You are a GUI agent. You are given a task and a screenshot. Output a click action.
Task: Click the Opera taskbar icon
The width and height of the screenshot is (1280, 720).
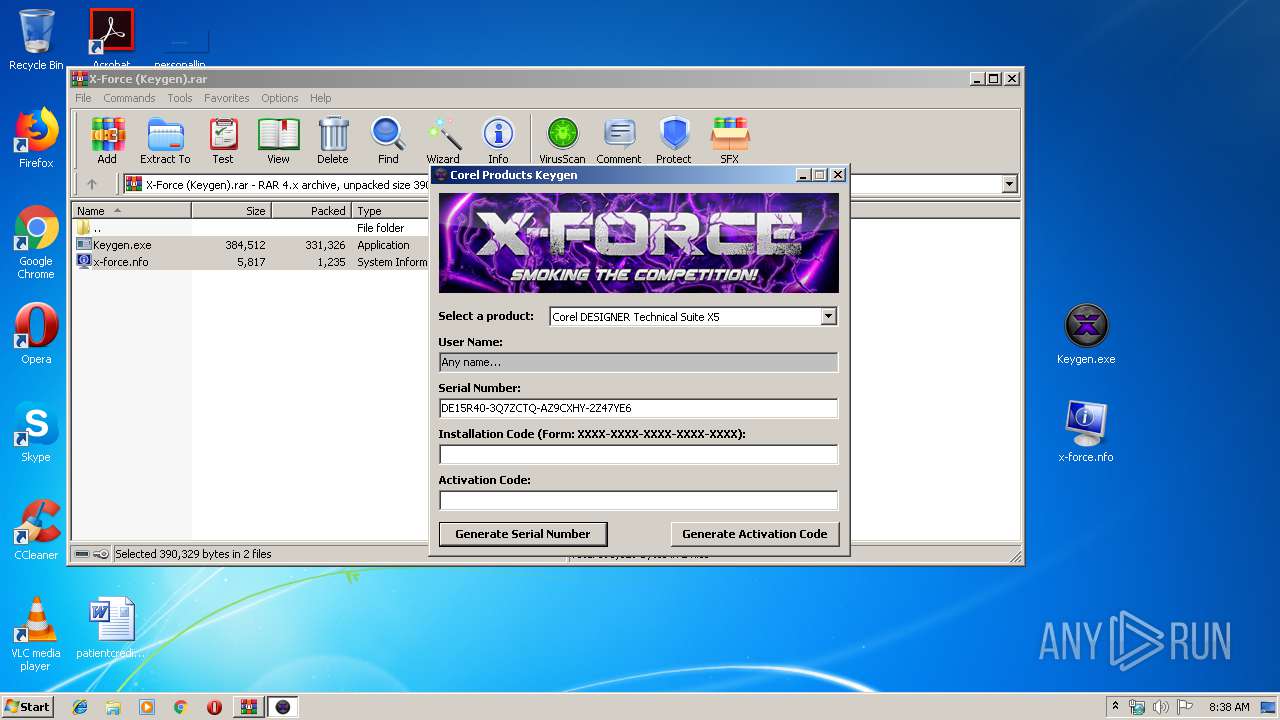pos(214,707)
